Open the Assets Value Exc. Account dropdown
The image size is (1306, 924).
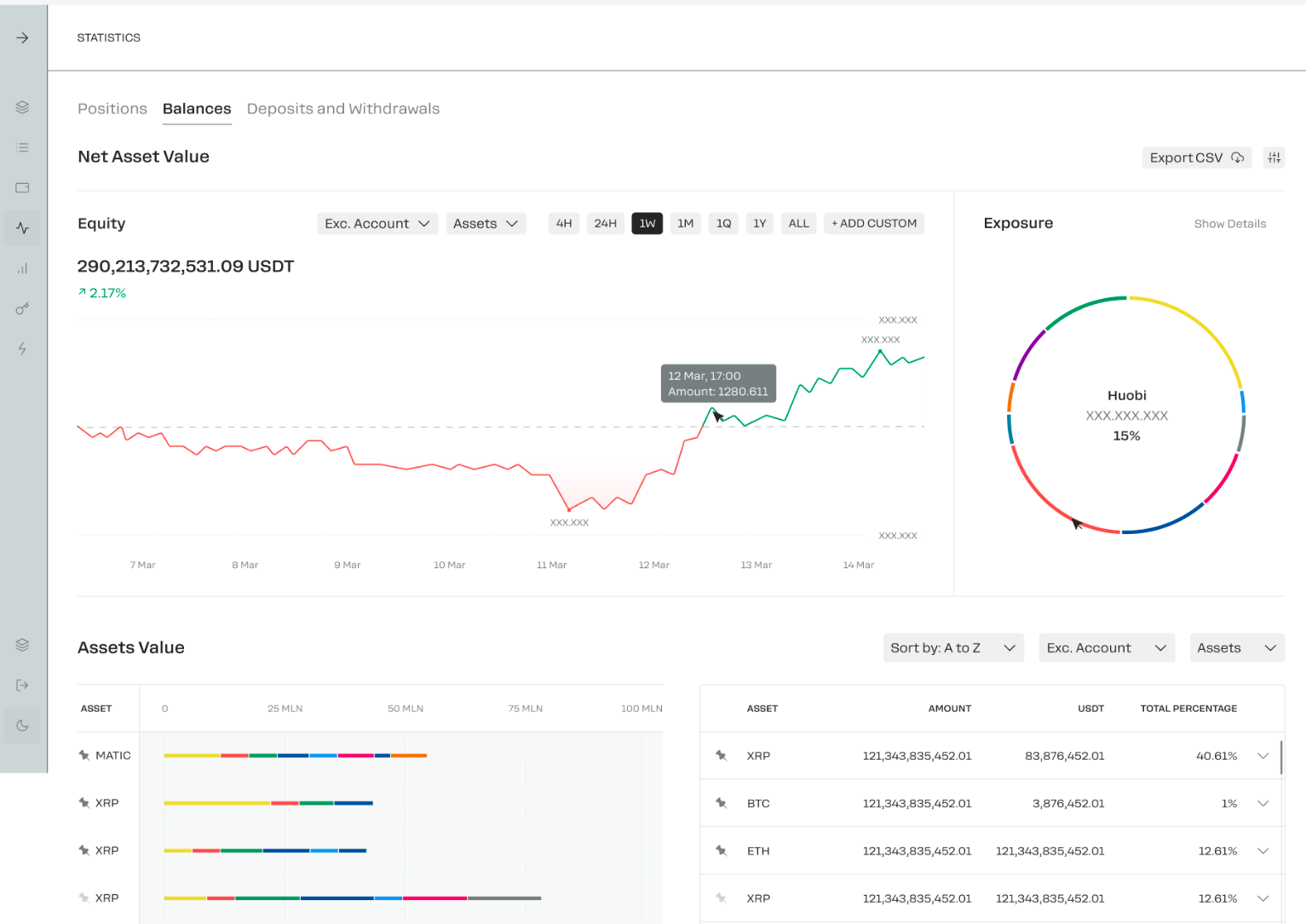[1107, 648]
